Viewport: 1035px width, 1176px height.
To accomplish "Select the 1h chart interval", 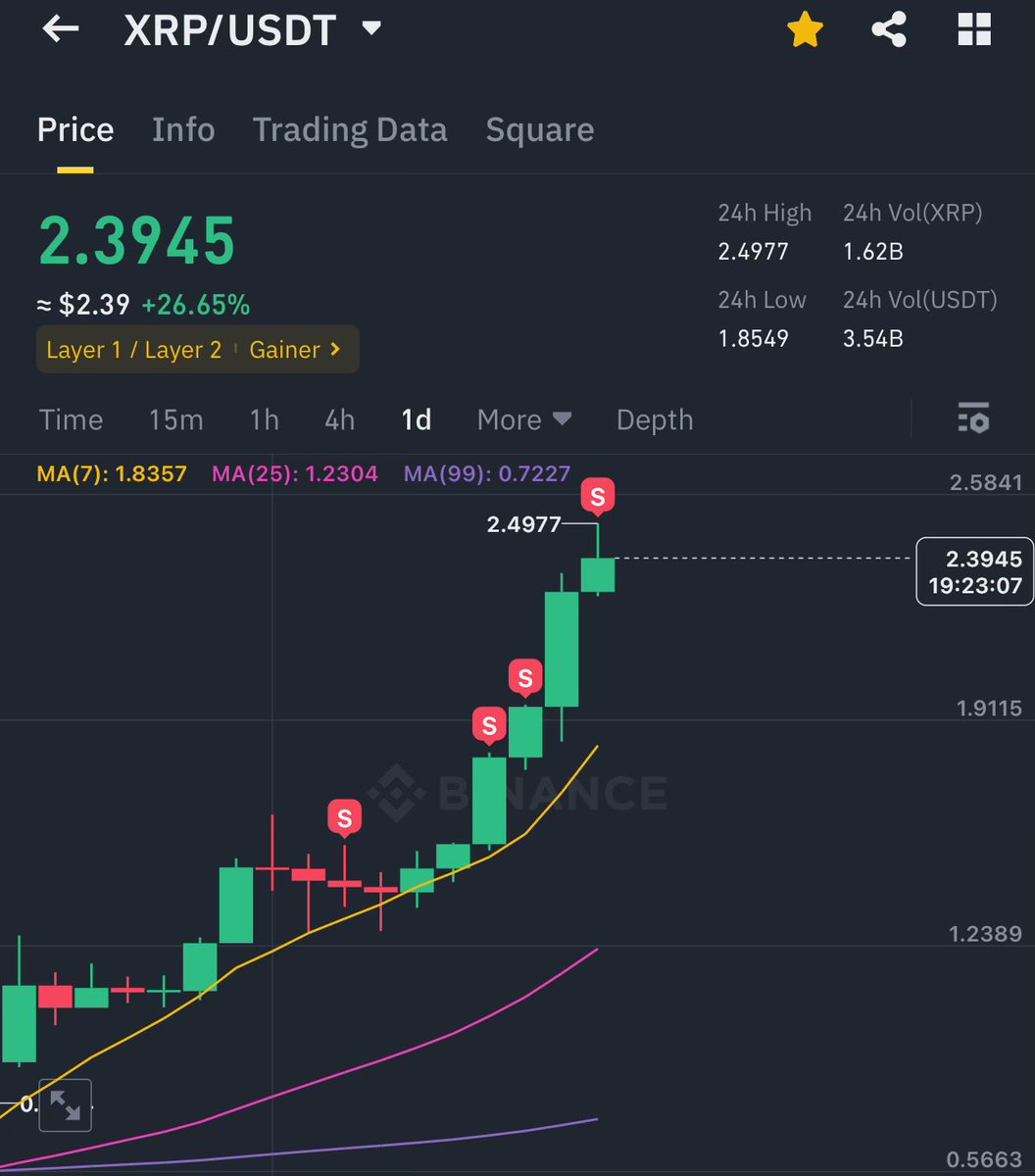I will pyautogui.click(x=265, y=419).
